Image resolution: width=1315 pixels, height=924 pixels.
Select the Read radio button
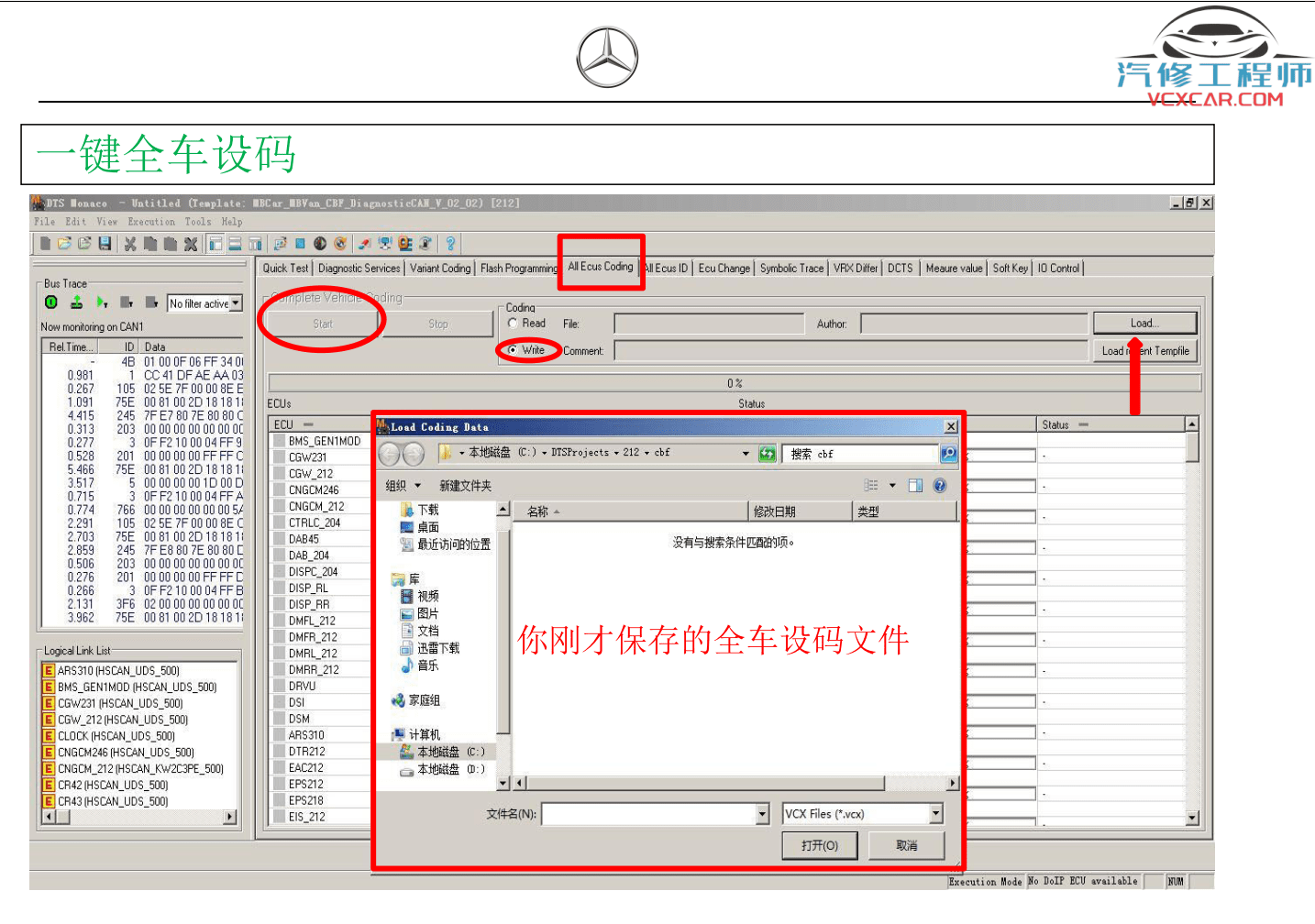click(512, 323)
